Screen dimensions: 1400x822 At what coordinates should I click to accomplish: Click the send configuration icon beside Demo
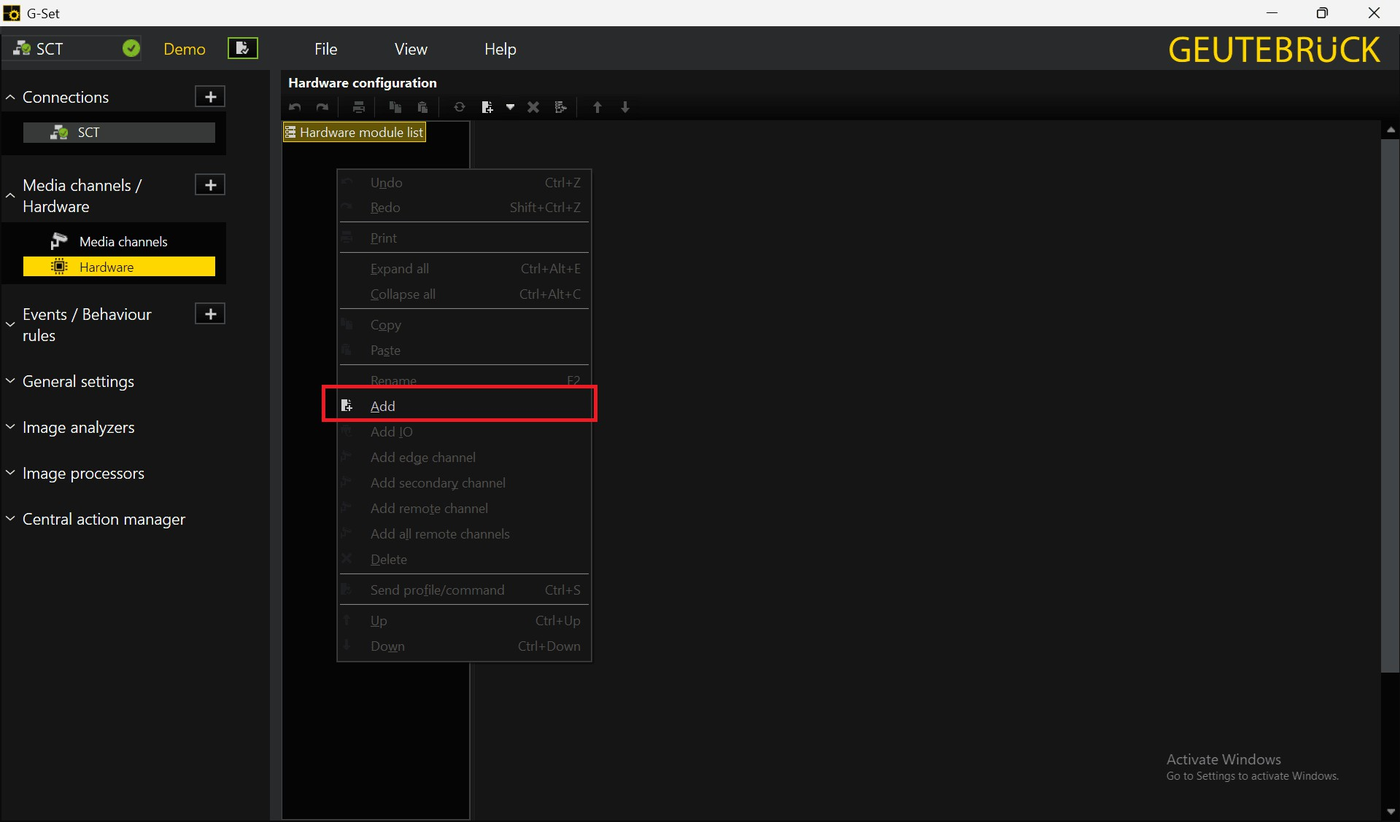tap(242, 48)
